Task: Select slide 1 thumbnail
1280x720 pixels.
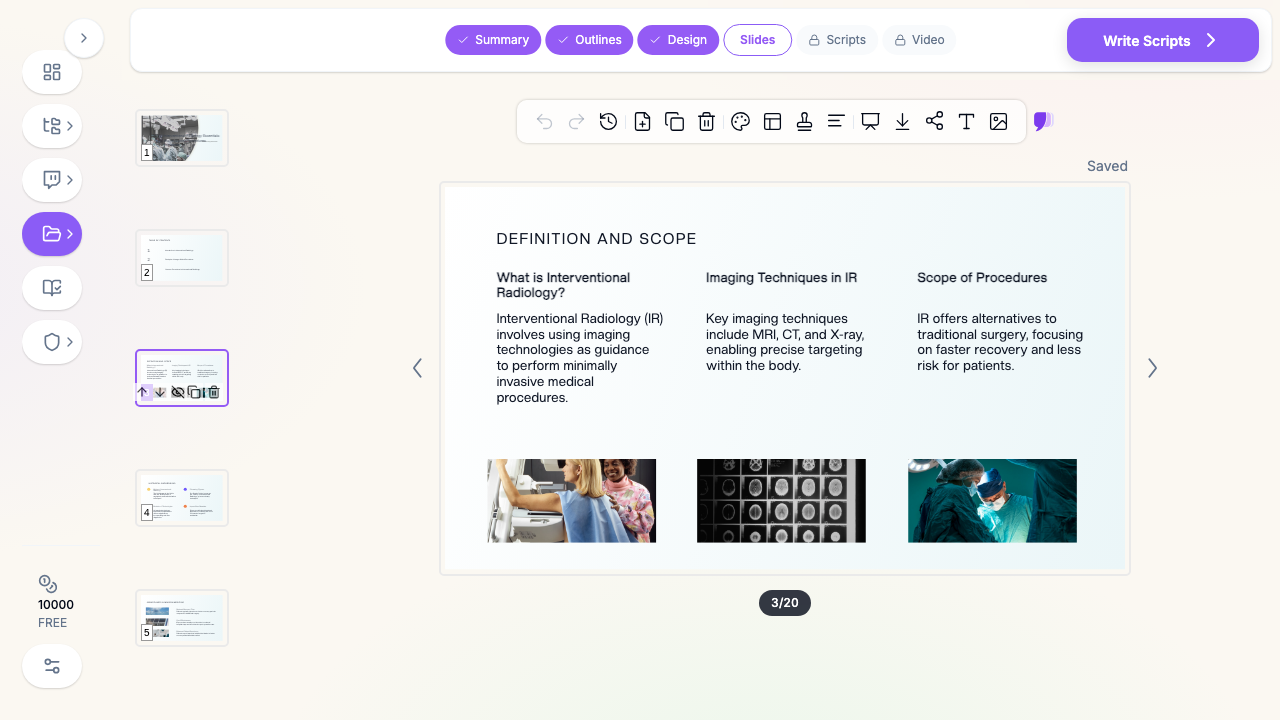Action: (x=182, y=138)
